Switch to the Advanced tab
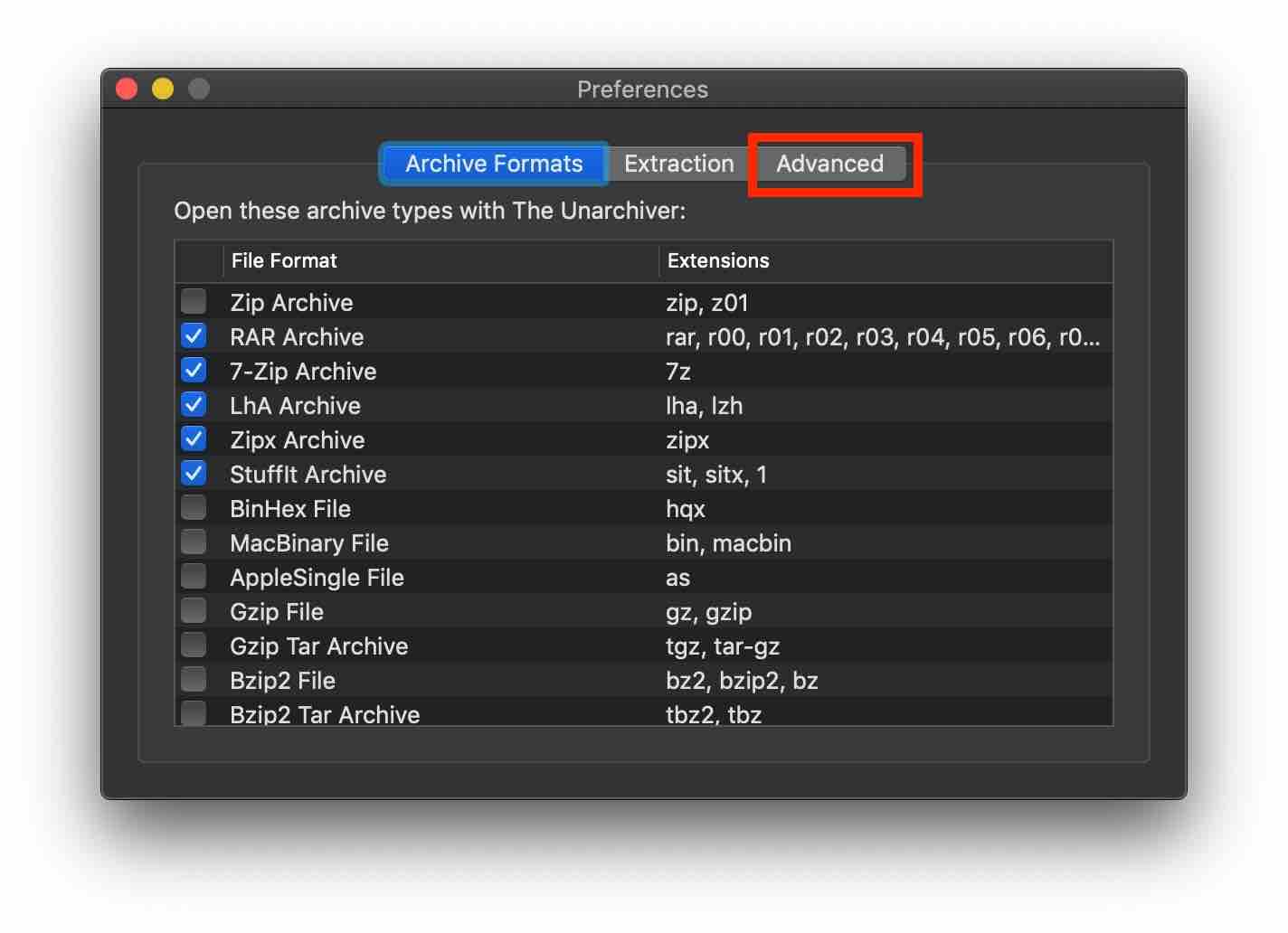1288x933 pixels. tap(829, 164)
